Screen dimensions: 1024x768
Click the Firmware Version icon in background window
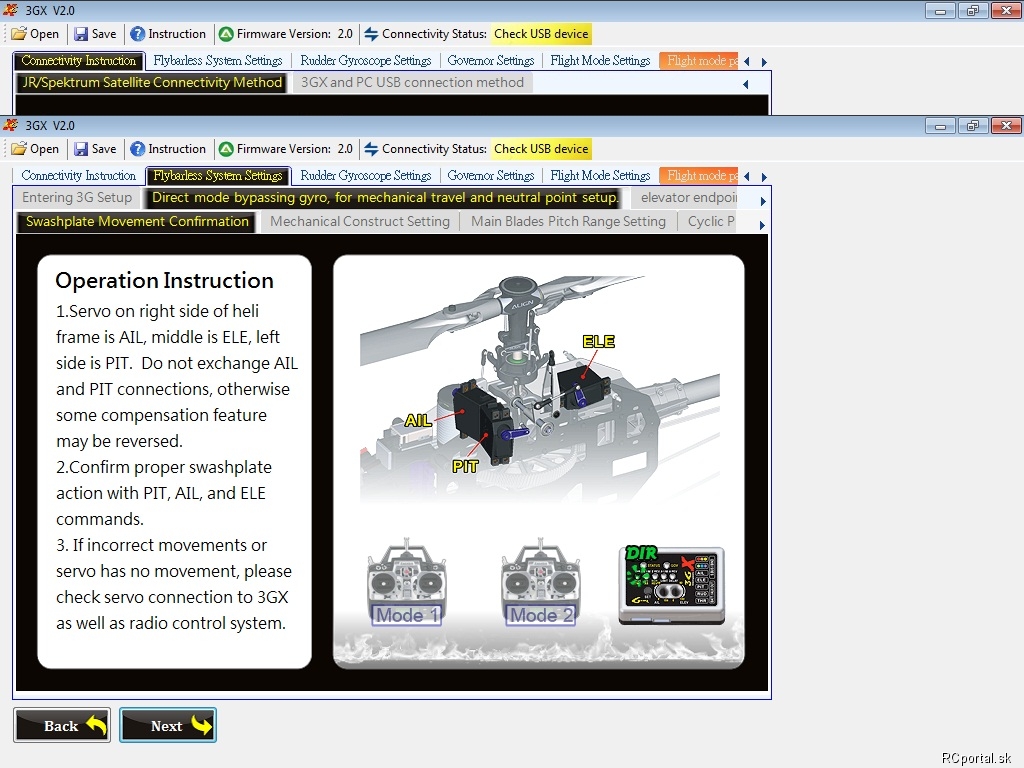point(226,34)
